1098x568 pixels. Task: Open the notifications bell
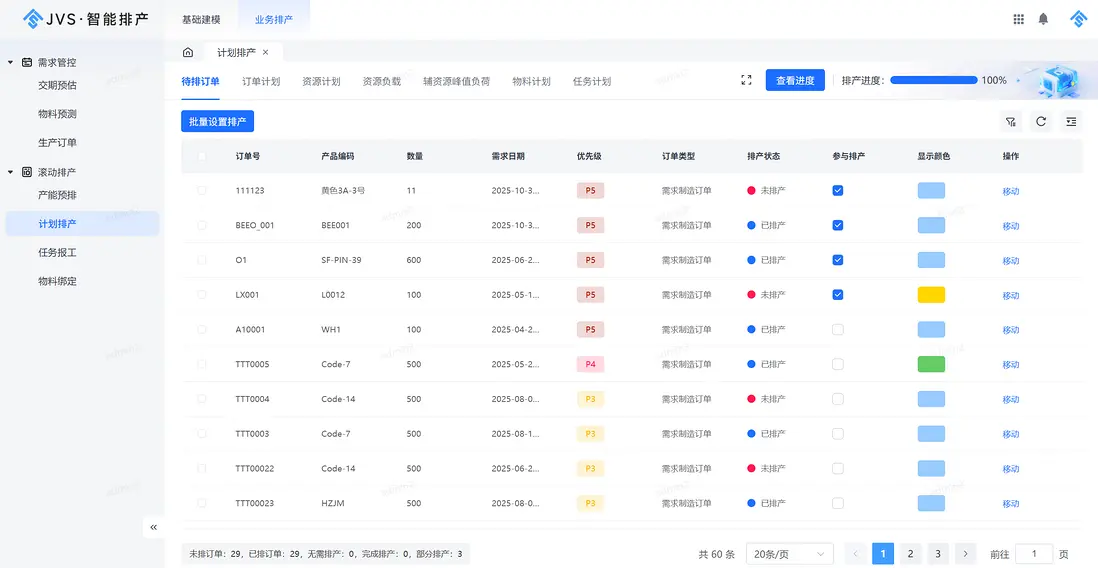point(1043,19)
